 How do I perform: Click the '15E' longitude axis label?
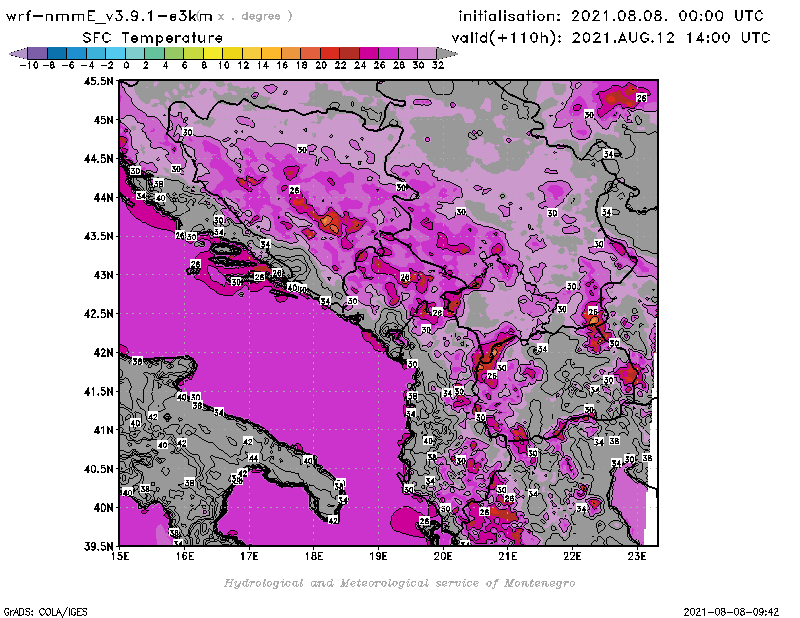[120, 557]
